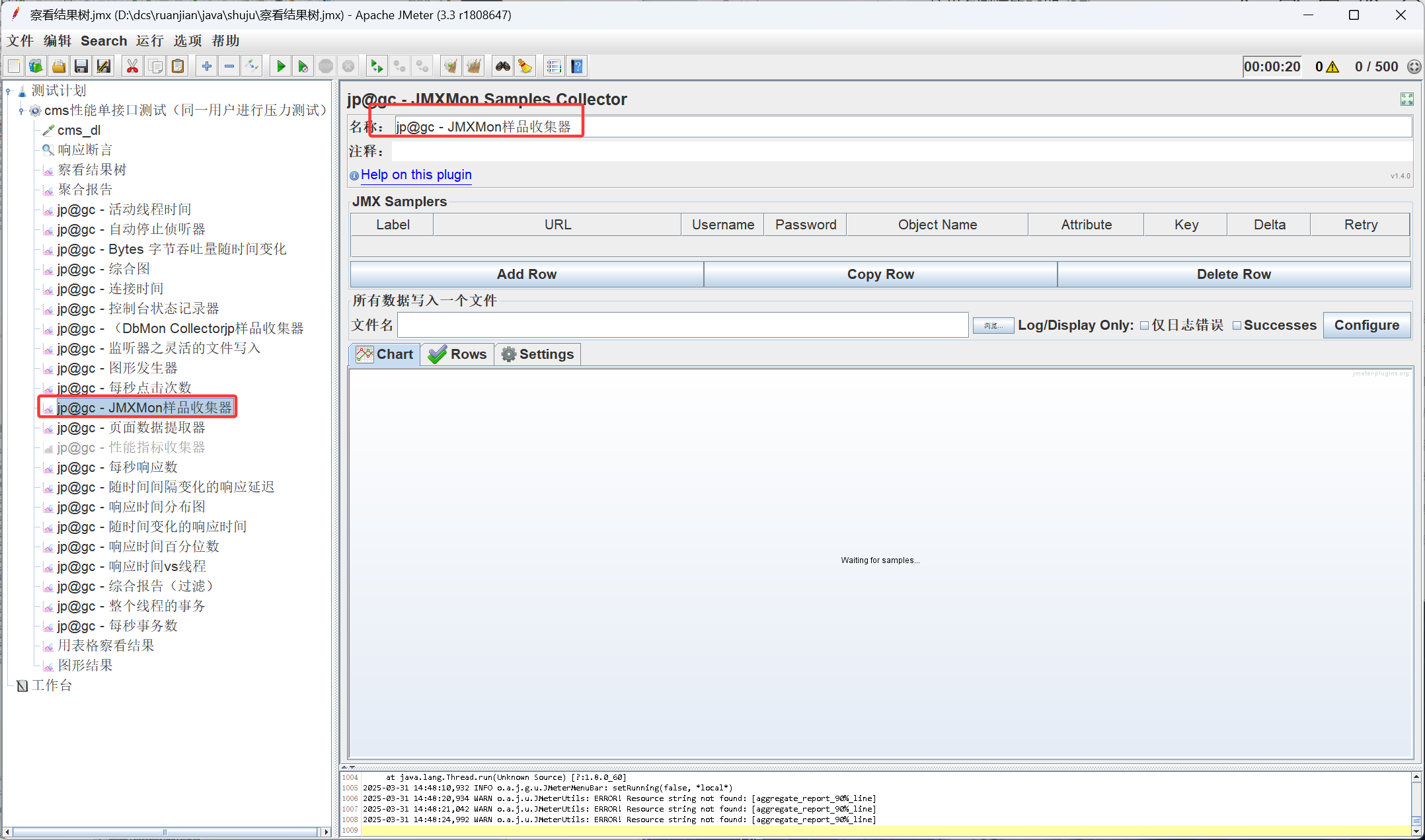Tick the Successes checkbox
The image size is (1425, 840).
click(1237, 326)
